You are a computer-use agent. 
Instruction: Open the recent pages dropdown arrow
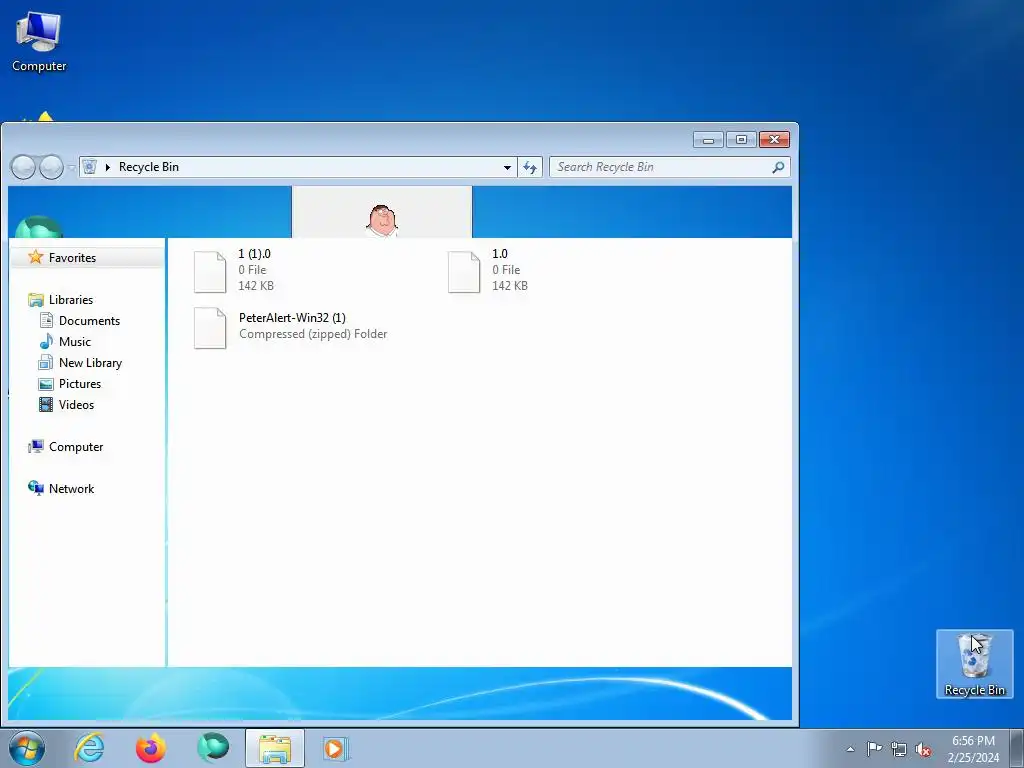coord(71,168)
